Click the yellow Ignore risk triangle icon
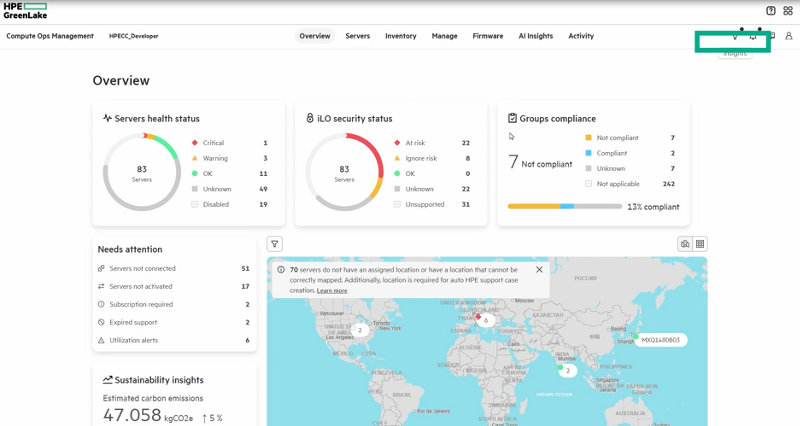 pyautogui.click(x=397, y=158)
